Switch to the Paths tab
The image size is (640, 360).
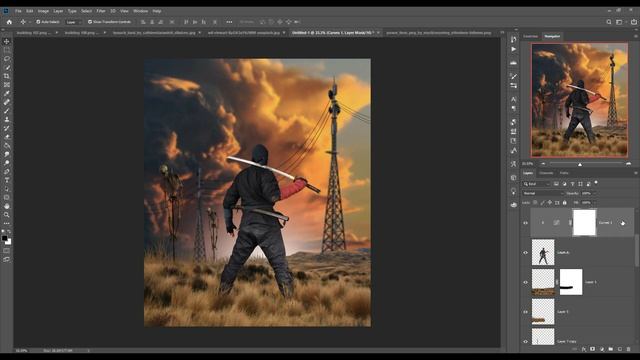(564, 173)
